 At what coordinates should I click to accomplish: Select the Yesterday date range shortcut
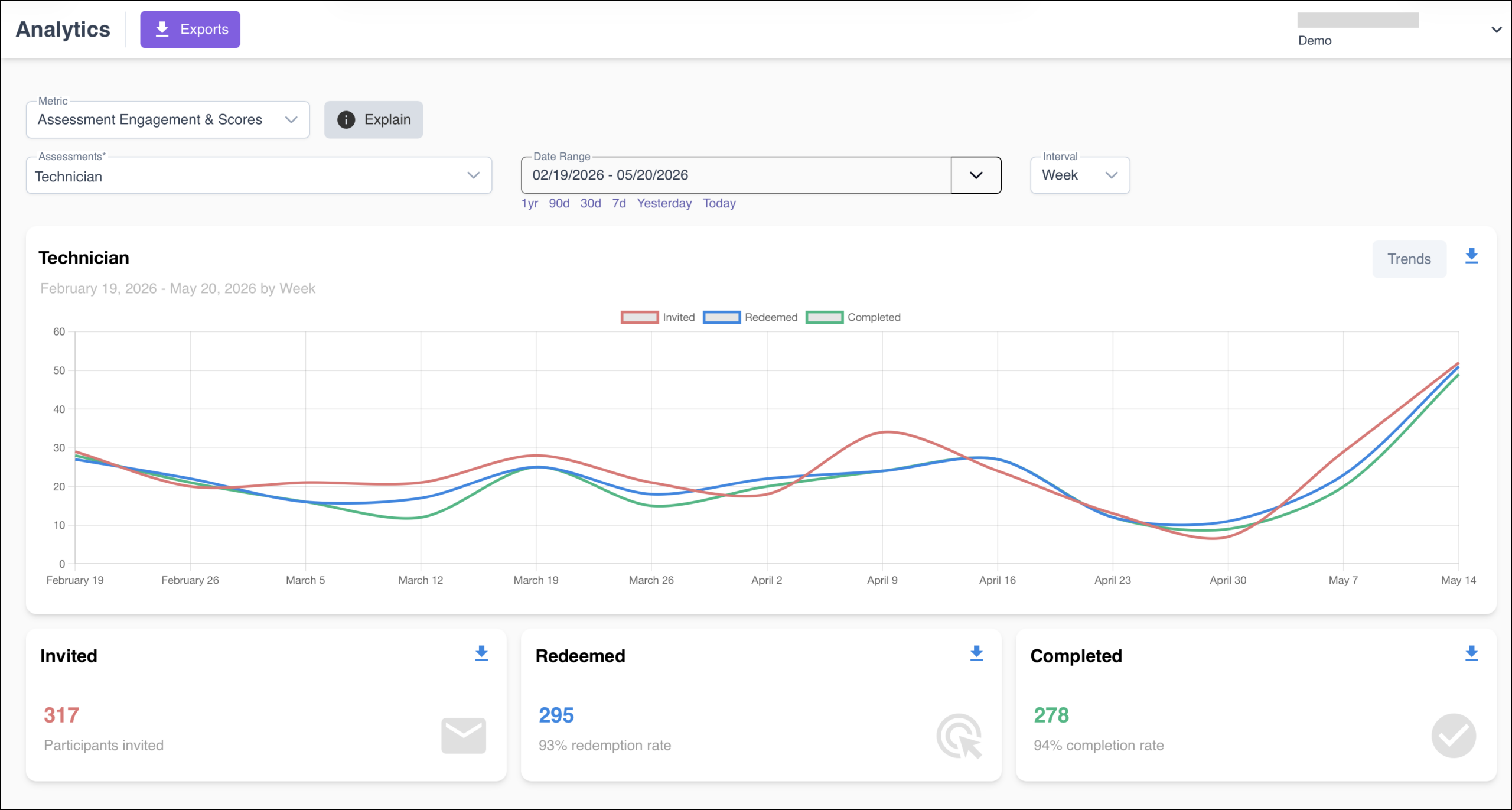coord(664,203)
